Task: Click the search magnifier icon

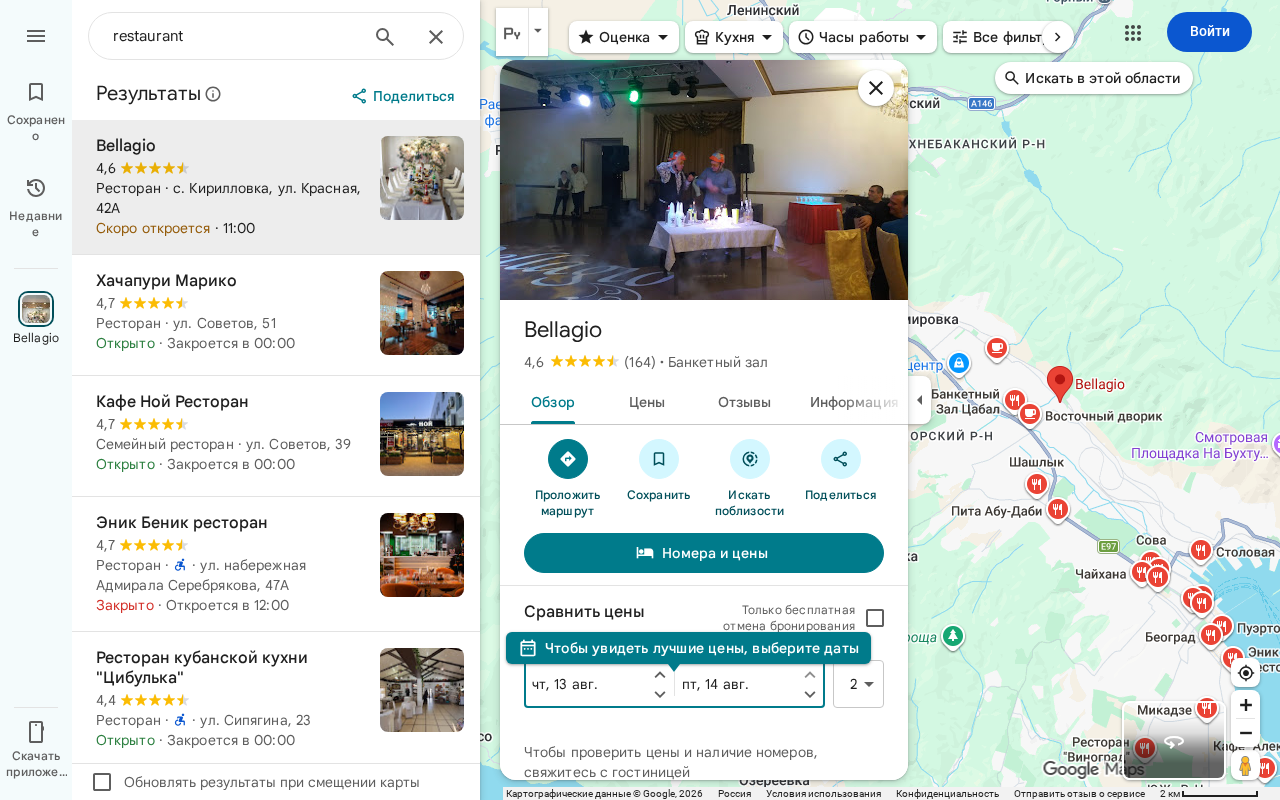Action: click(x=385, y=37)
